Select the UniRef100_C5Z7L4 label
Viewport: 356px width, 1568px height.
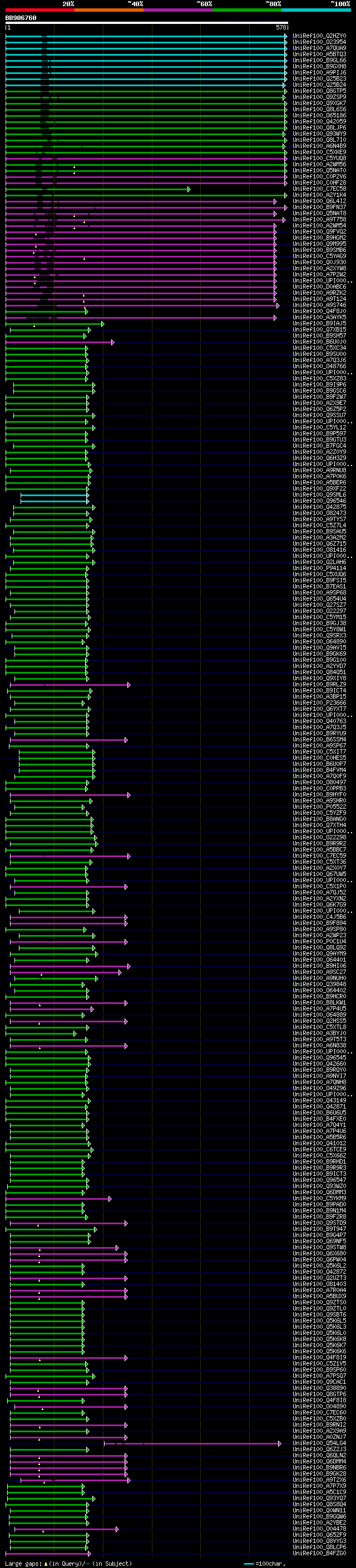[x=319, y=525]
